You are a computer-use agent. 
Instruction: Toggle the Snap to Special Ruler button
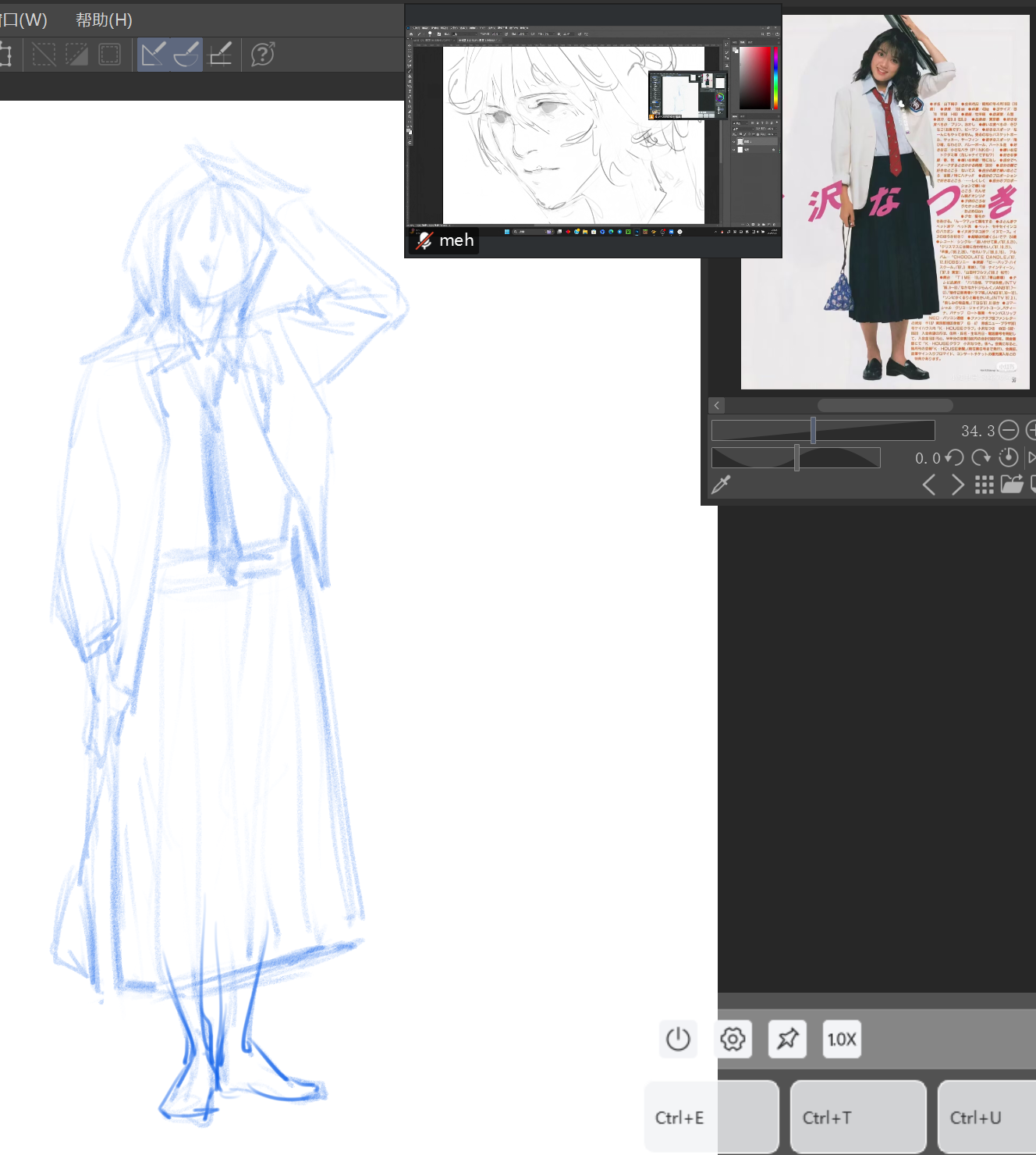[187, 55]
